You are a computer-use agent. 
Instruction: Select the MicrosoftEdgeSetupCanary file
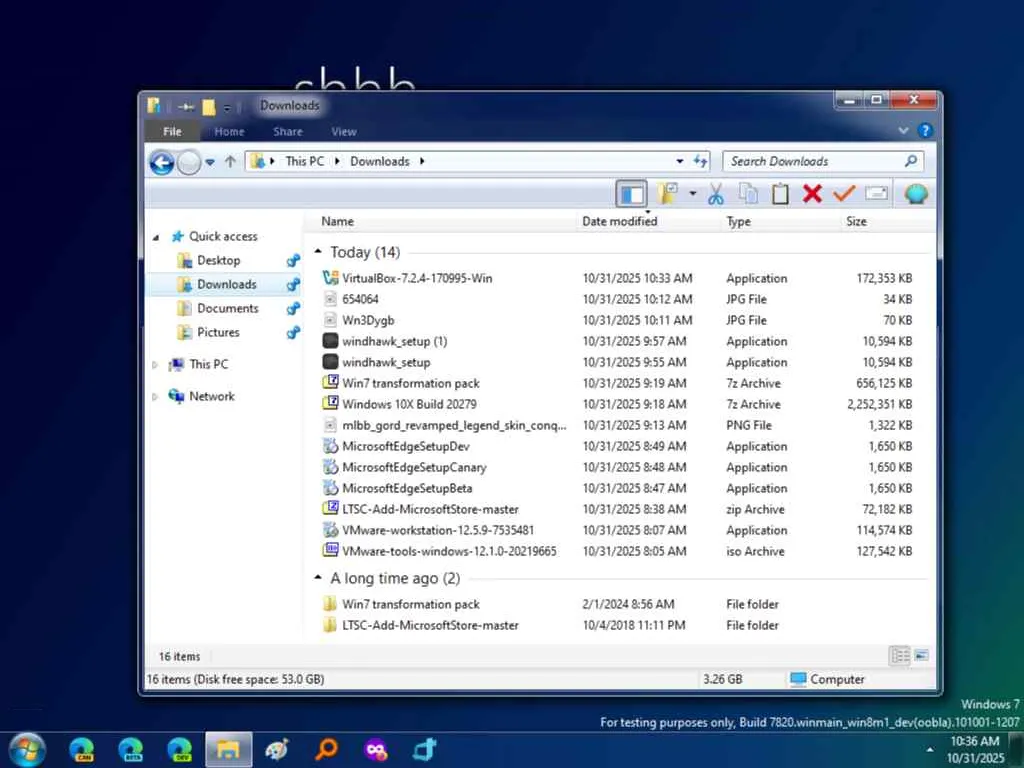pos(414,468)
